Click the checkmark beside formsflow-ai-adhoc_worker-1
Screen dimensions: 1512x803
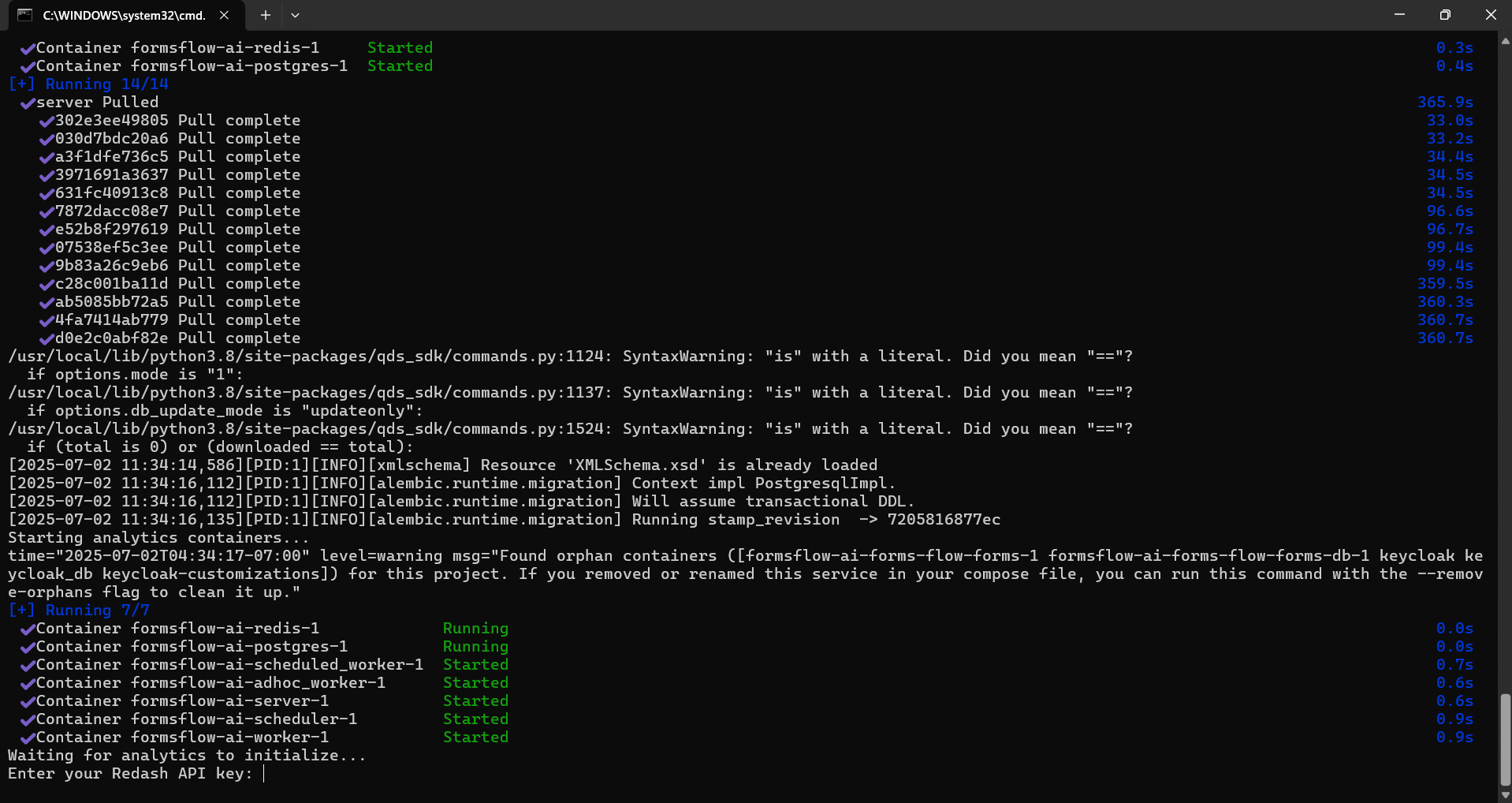pos(28,682)
